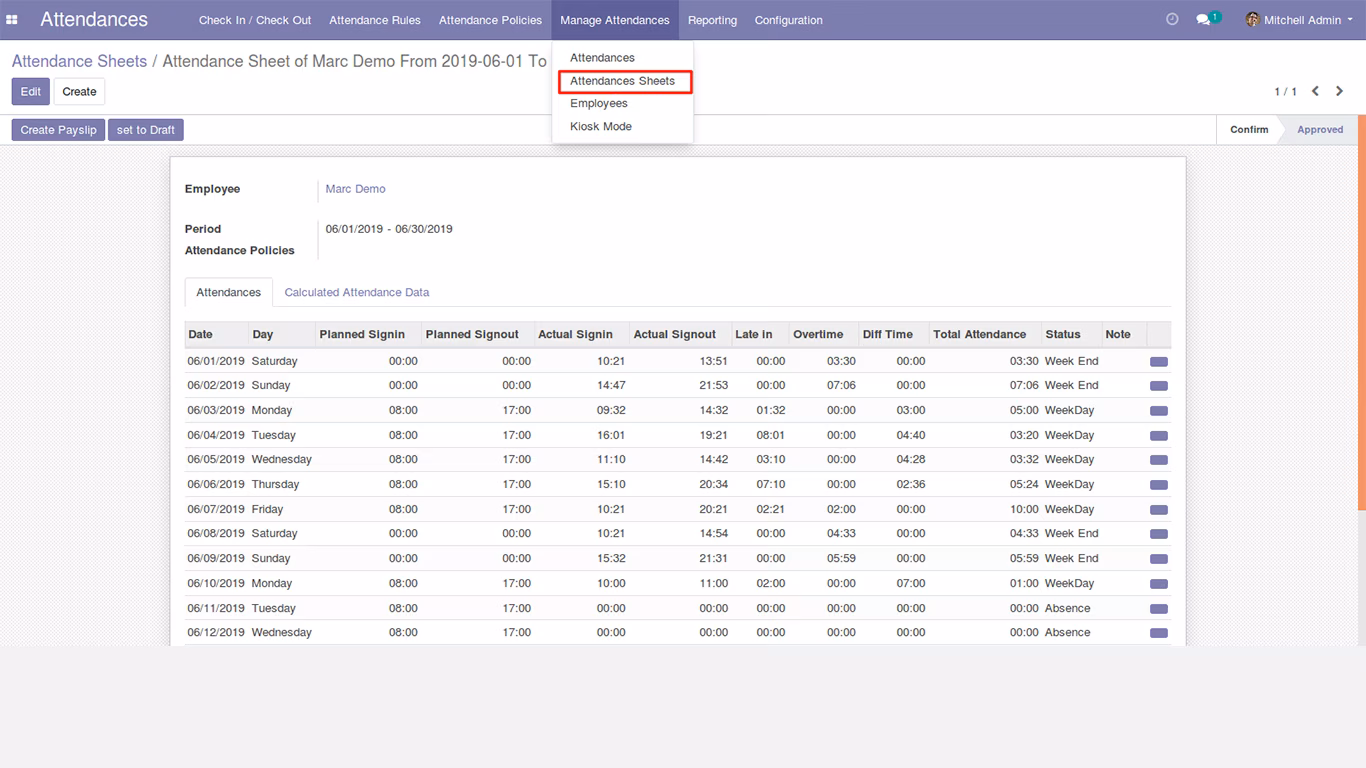Open note button for 06/01/2019 row

[x=1159, y=361]
